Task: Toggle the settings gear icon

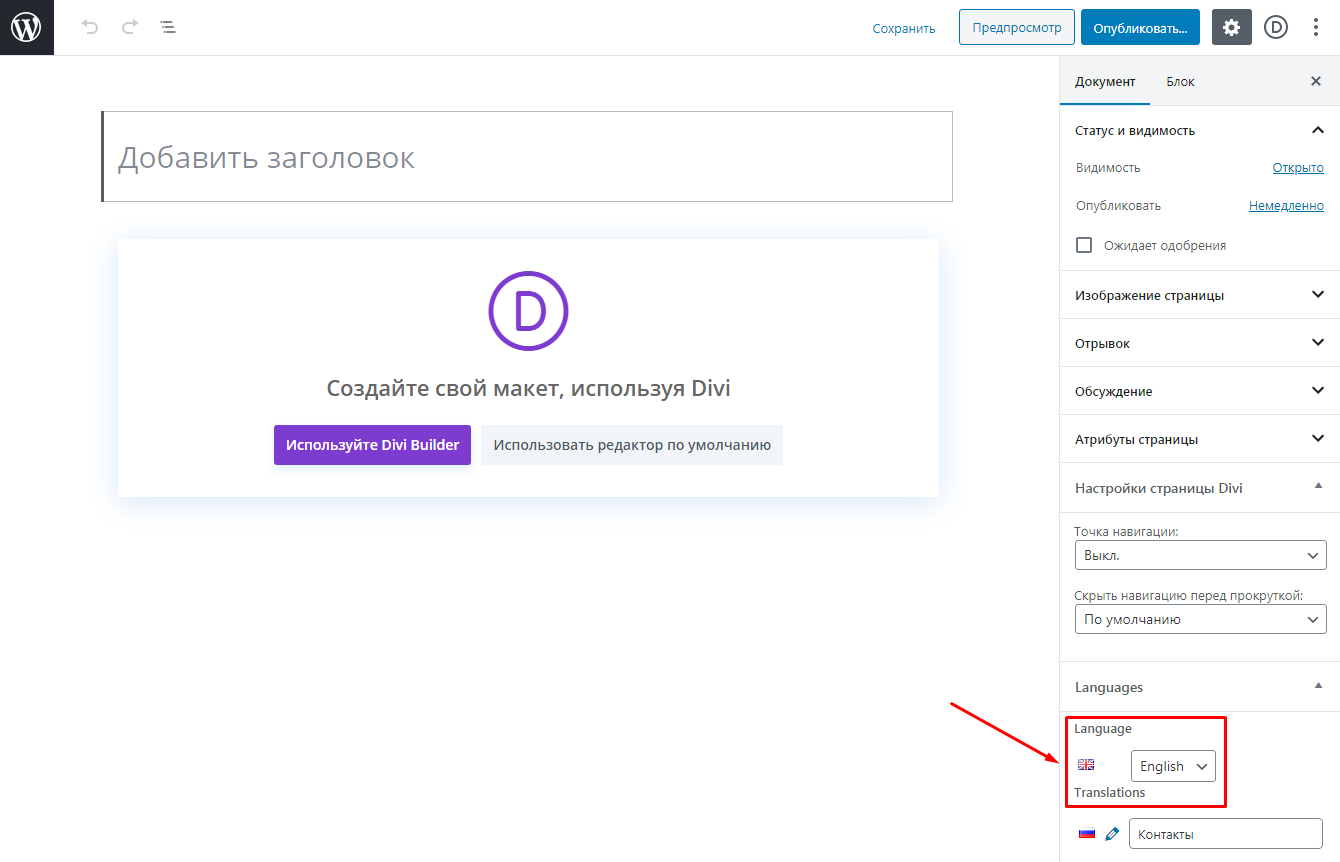Action: [x=1231, y=28]
